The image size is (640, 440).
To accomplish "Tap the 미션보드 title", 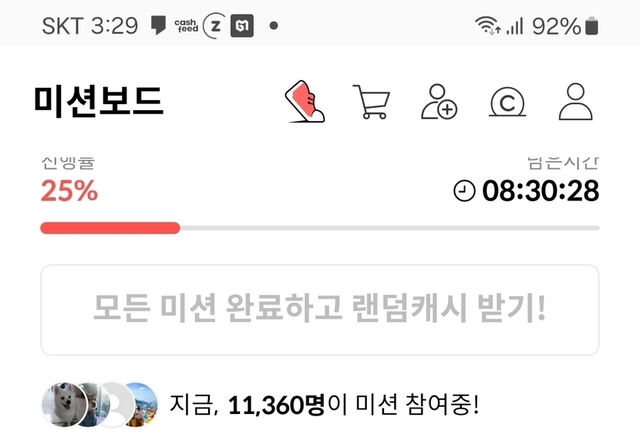I will 98,102.
